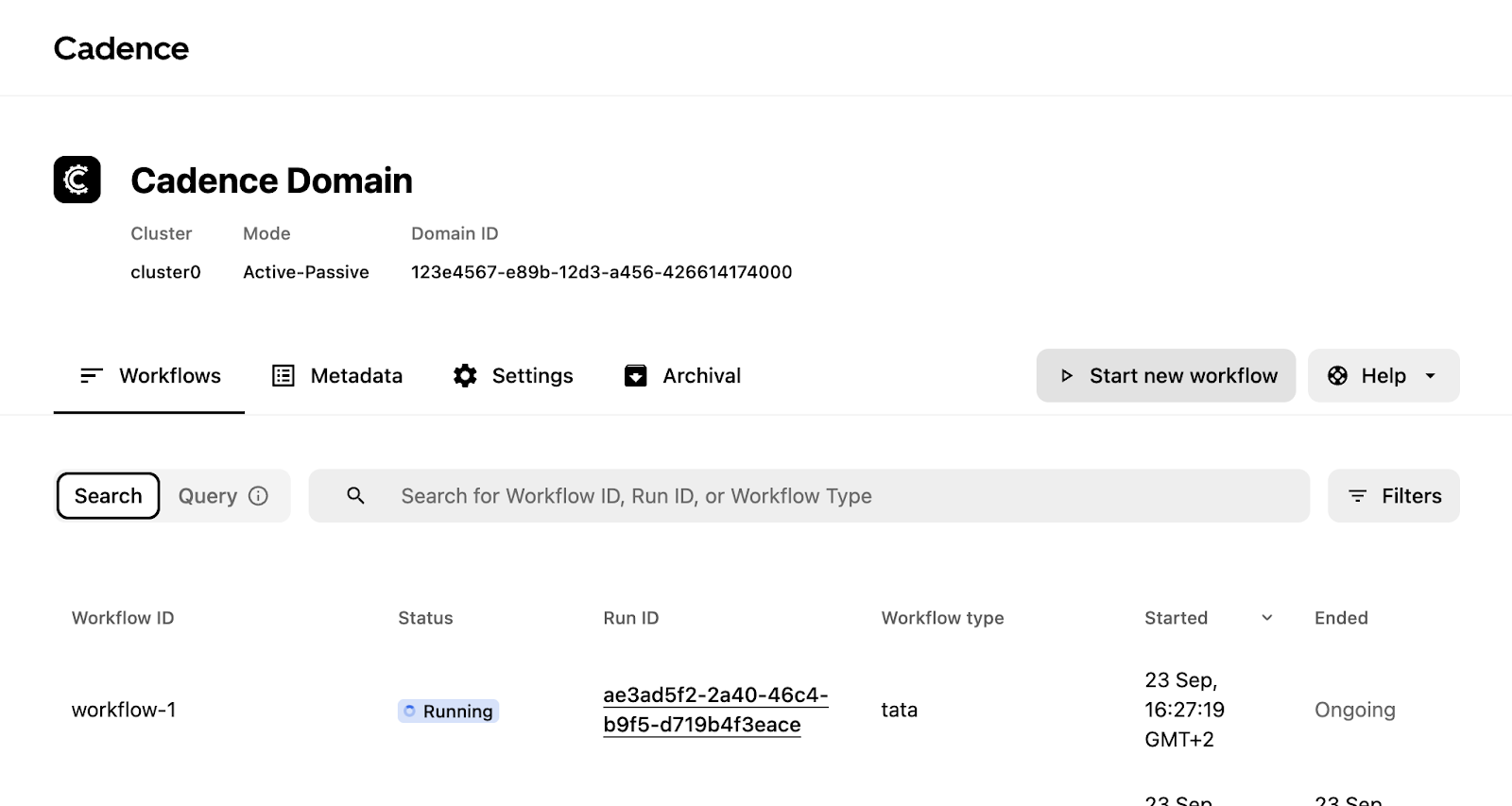Click the Settings gear icon
This screenshot has width=1512, height=806.
tap(465, 376)
